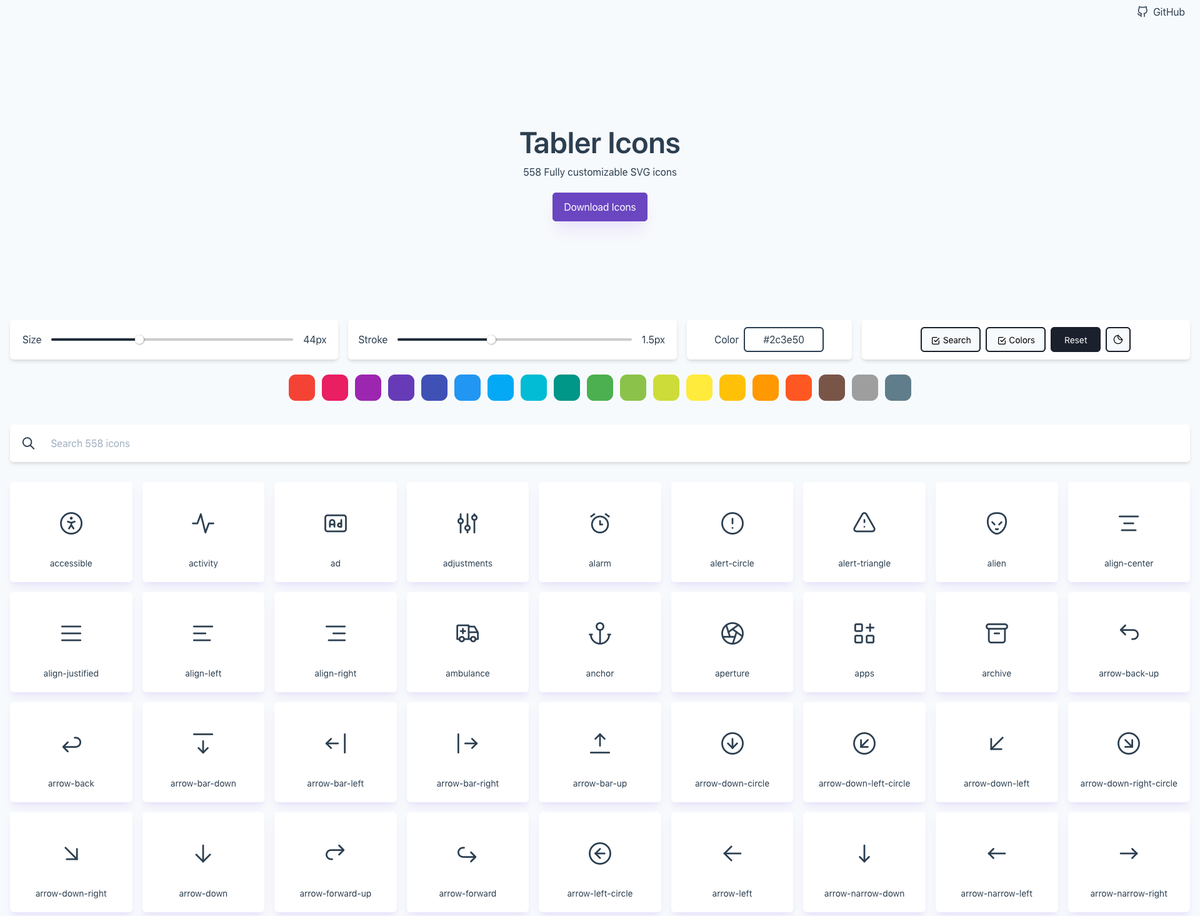Click the Reset button
This screenshot has width=1200, height=916.
(1075, 340)
